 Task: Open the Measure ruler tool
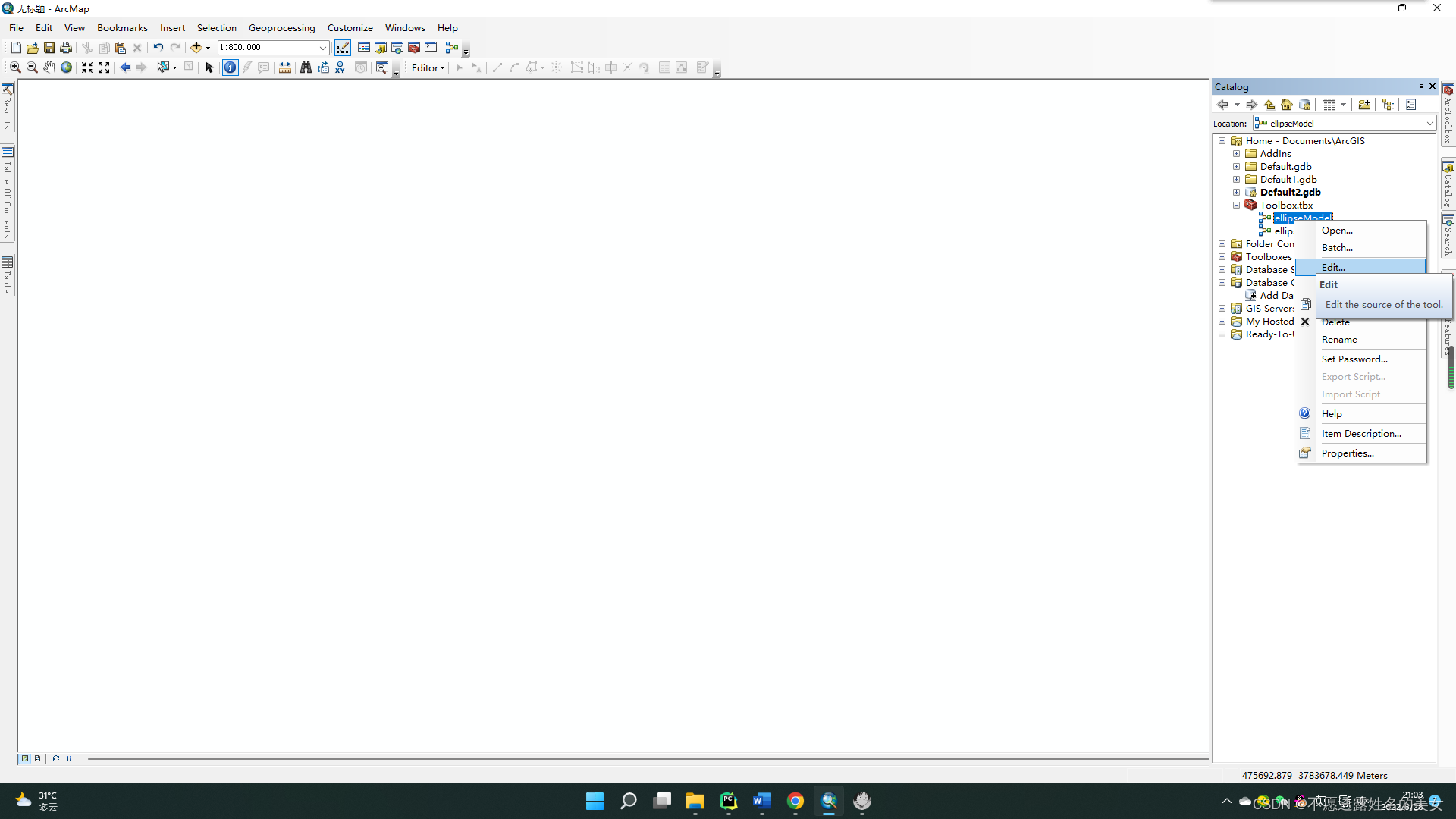(284, 67)
